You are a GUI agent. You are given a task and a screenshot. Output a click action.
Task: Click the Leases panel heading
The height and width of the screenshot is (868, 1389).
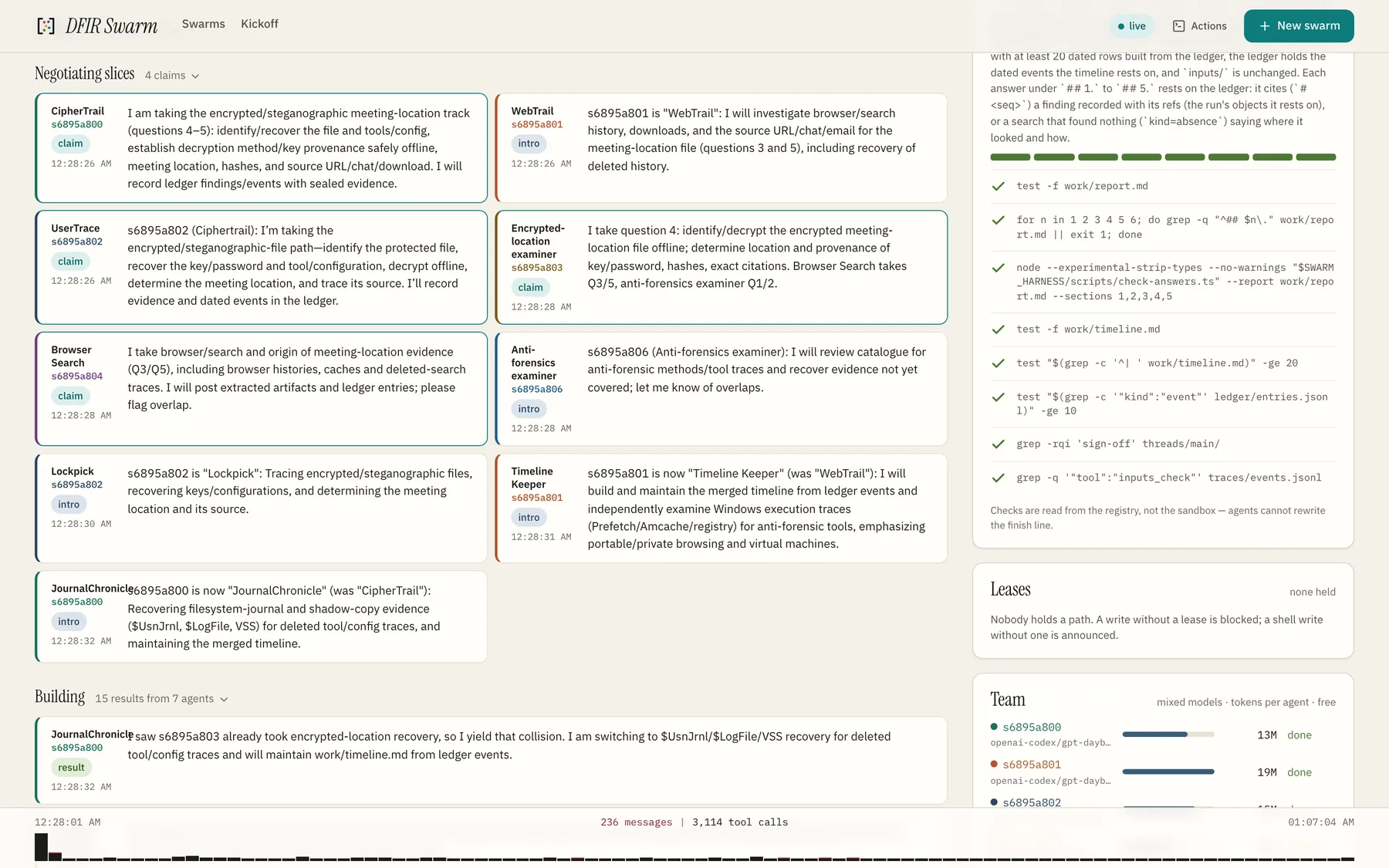click(x=1010, y=589)
